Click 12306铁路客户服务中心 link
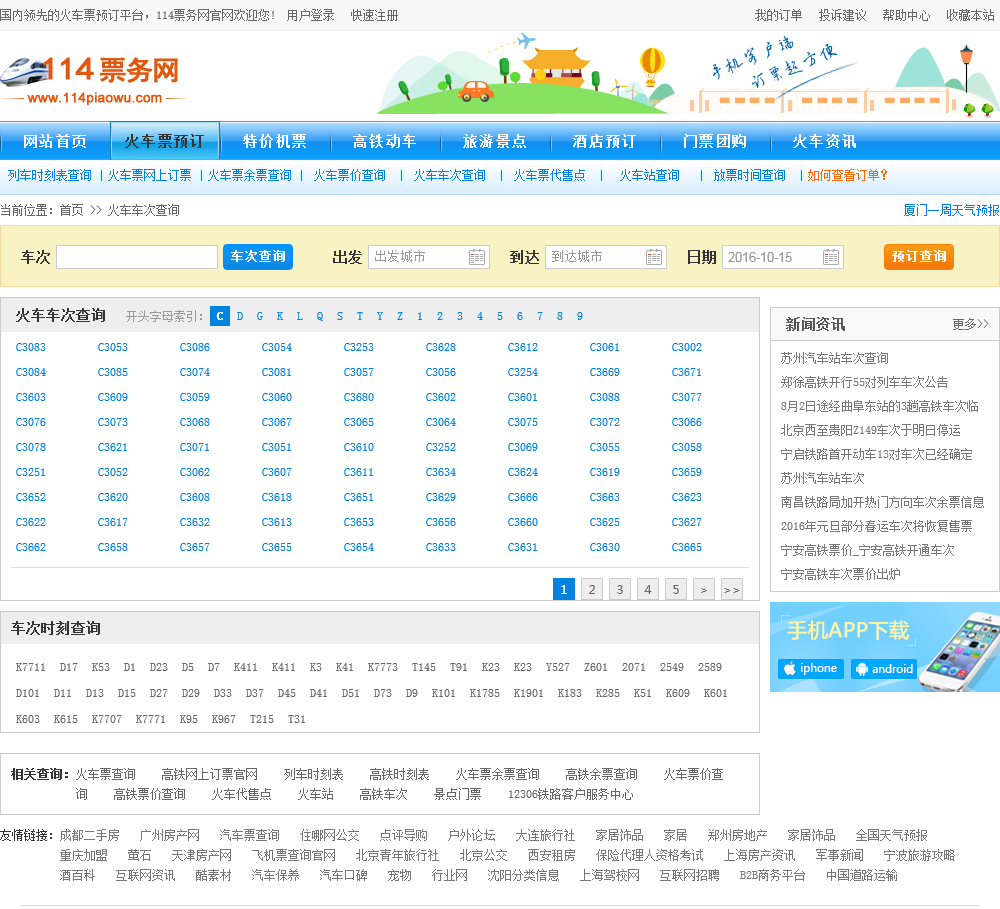This screenshot has width=1000, height=909. pyautogui.click(x=571, y=795)
